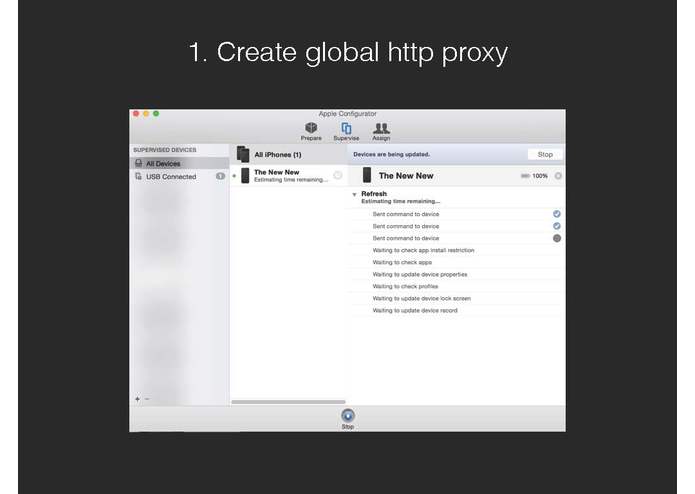Click checkmark of first Sent command row
695x494 pixels.
tap(557, 214)
